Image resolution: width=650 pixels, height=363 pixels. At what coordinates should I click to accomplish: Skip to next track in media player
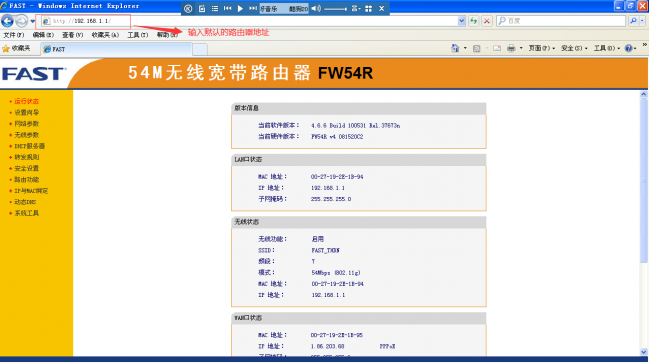click(x=253, y=8)
